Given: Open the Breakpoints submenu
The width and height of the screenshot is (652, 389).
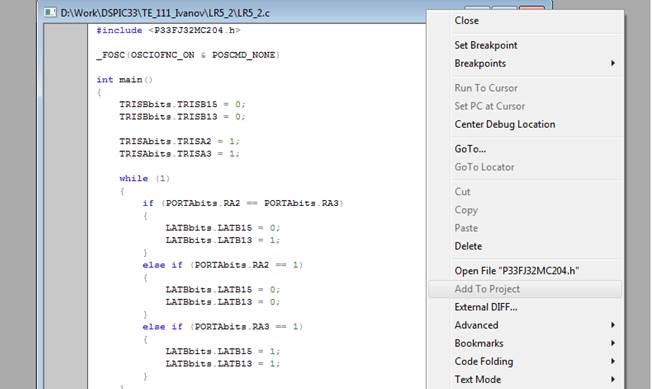Looking at the screenshot, I should coord(526,64).
